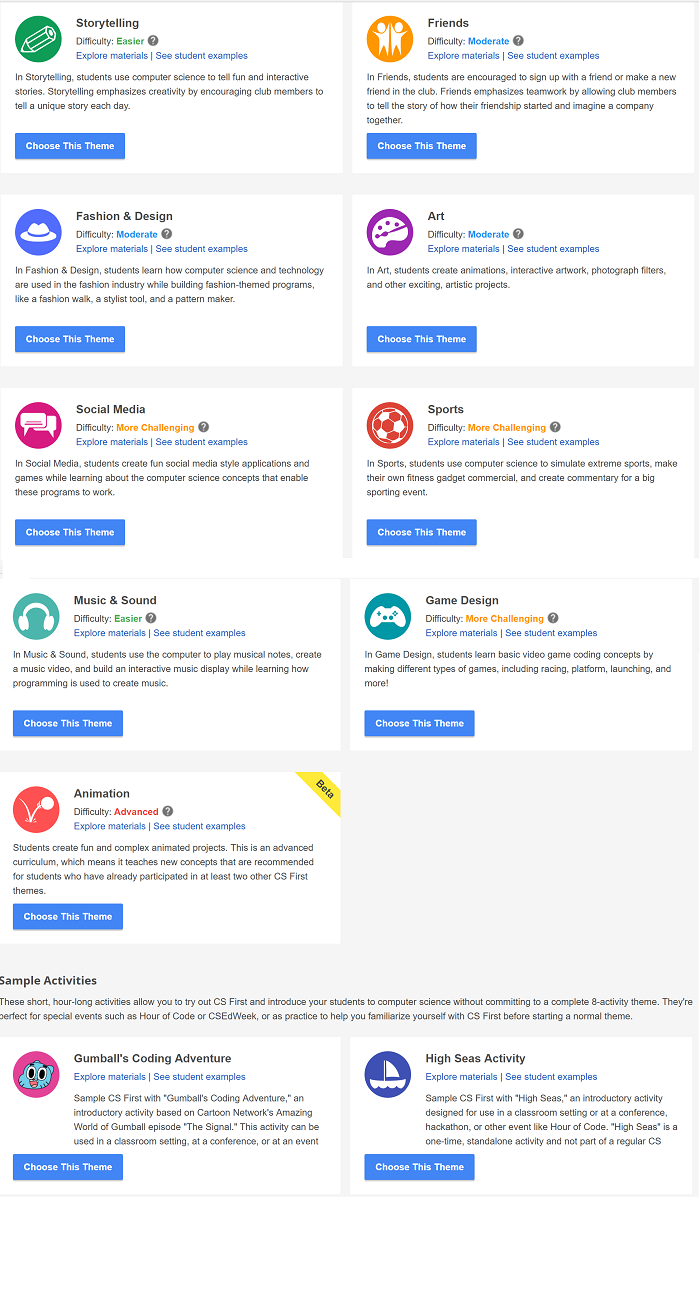The width and height of the screenshot is (700, 1291).
Task: Click the Storytelling pencil icon
Action: [x=38, y=39]
